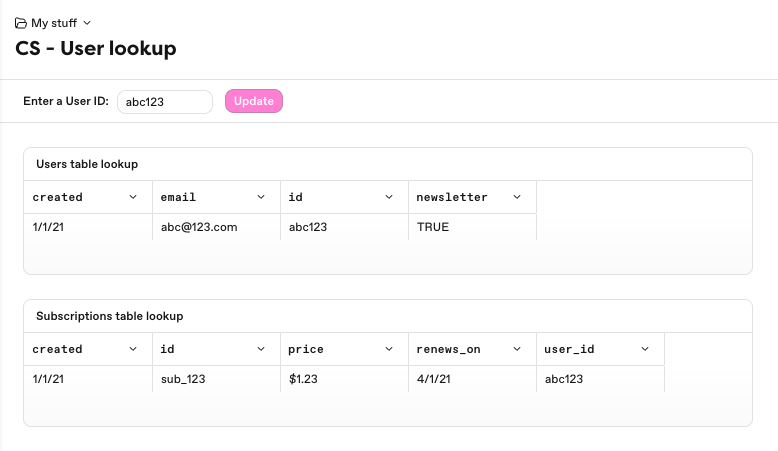Select the renews_on column header
This screenshot has height=451, width=778.
click(472, 349)
